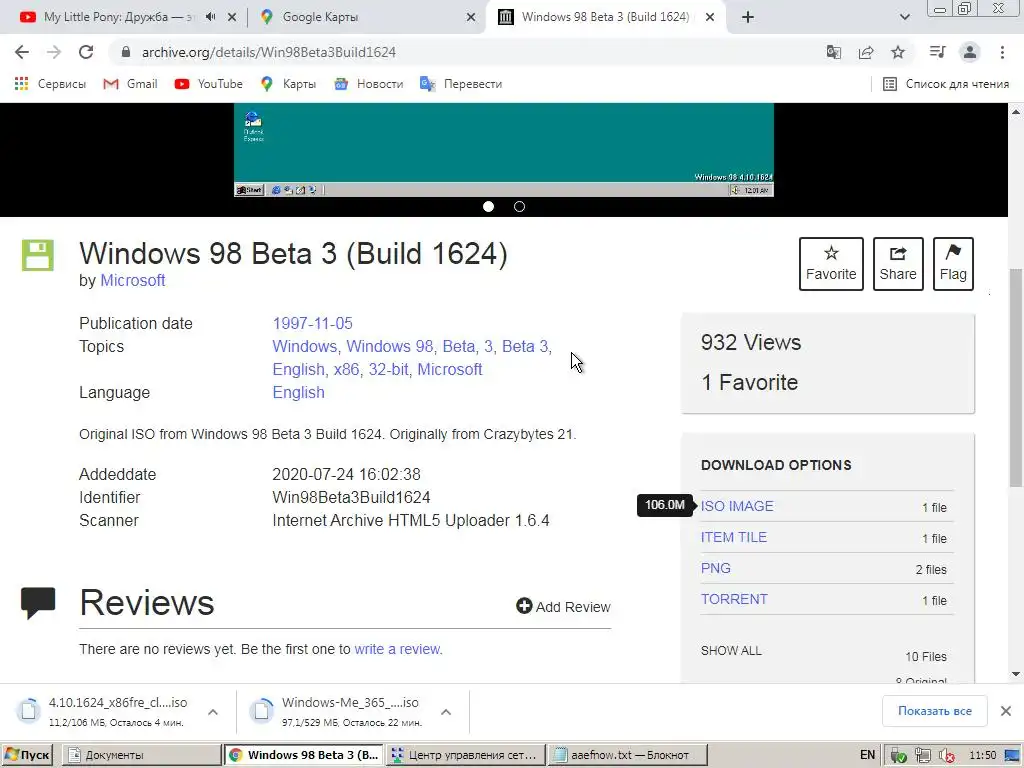The image size is (1024, 768).
Task: Close the downloads bar
Action: click(x=1006, y=711)
